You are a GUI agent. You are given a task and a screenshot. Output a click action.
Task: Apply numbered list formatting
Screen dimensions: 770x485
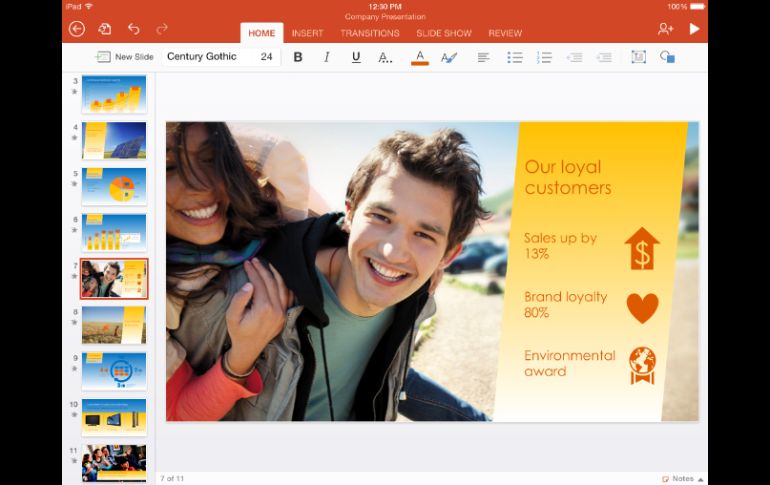click(x=544, y=57)
